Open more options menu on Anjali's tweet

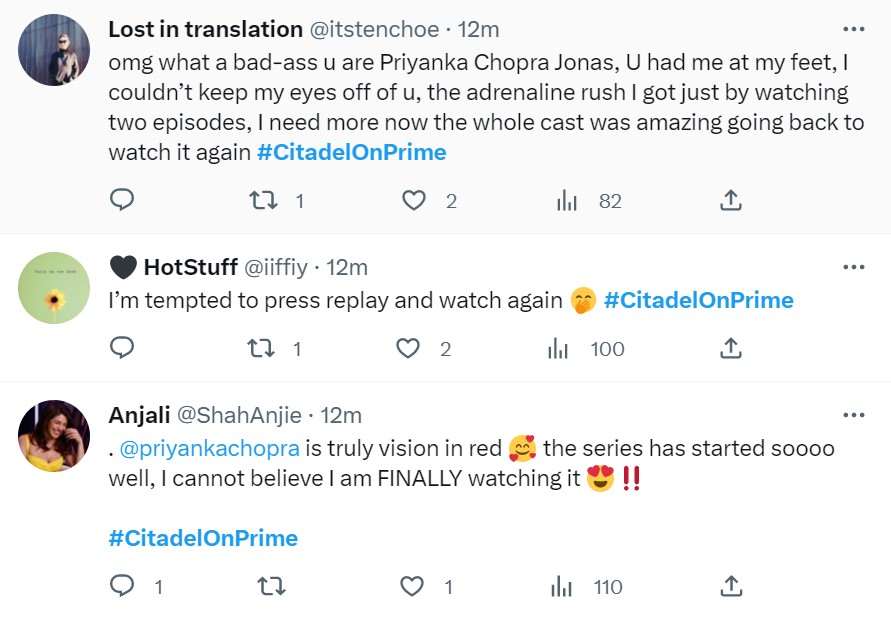click(854, 414)
